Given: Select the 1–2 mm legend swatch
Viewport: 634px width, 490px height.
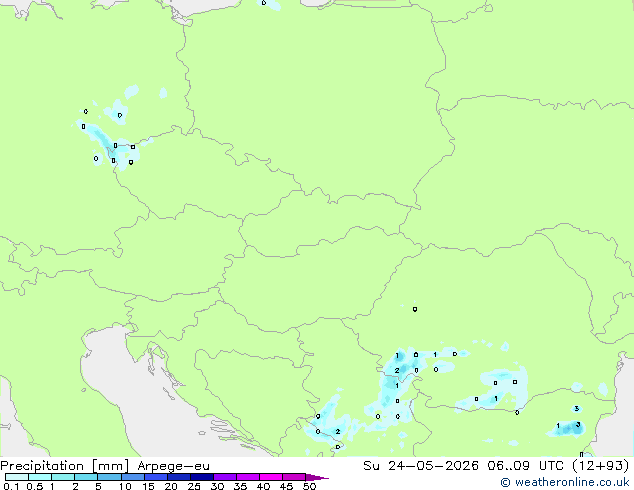Looking at the screenshot, I should point(63,477).
